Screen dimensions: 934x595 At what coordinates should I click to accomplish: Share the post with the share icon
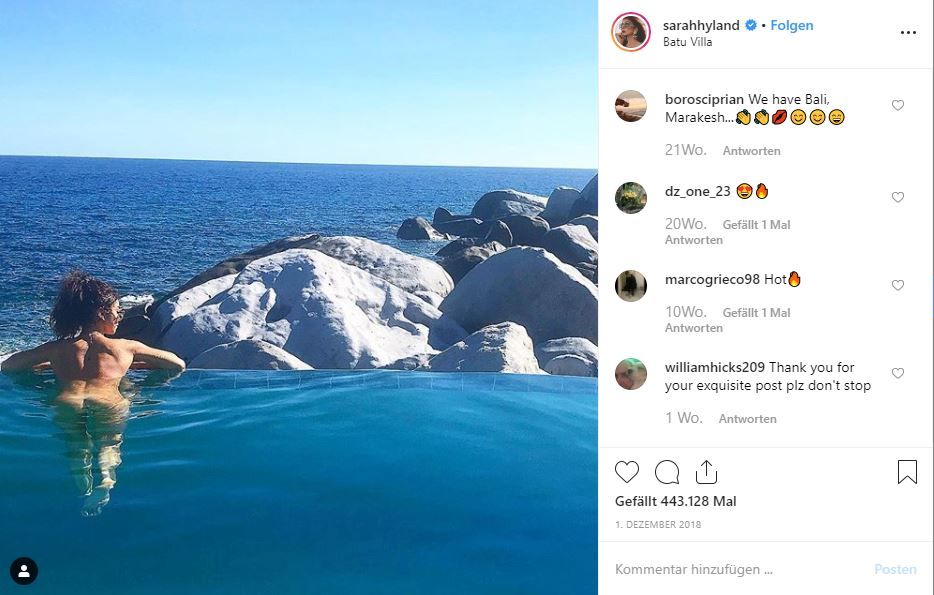pos(706,472)
